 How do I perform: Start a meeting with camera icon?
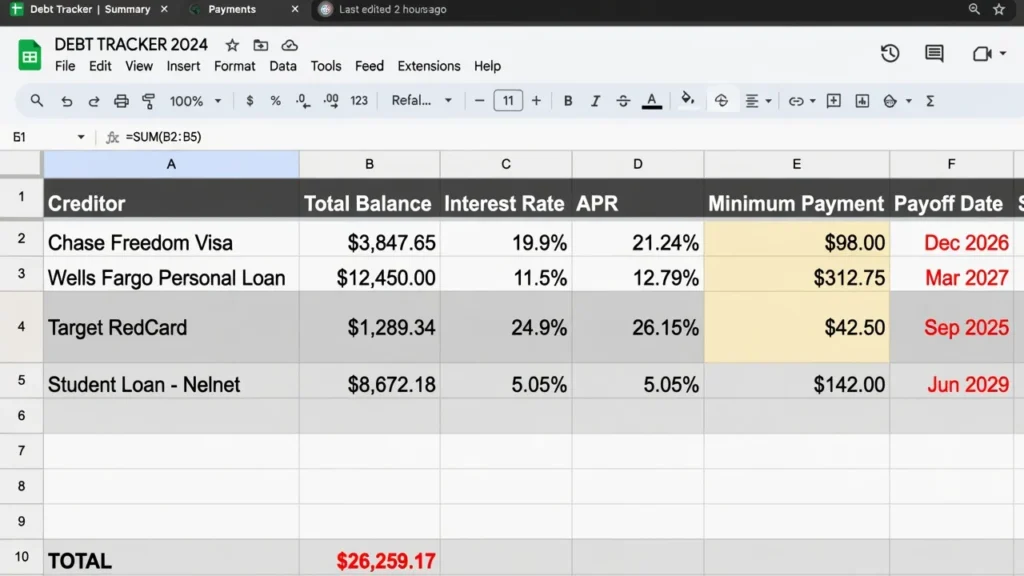tap(982, 54)
